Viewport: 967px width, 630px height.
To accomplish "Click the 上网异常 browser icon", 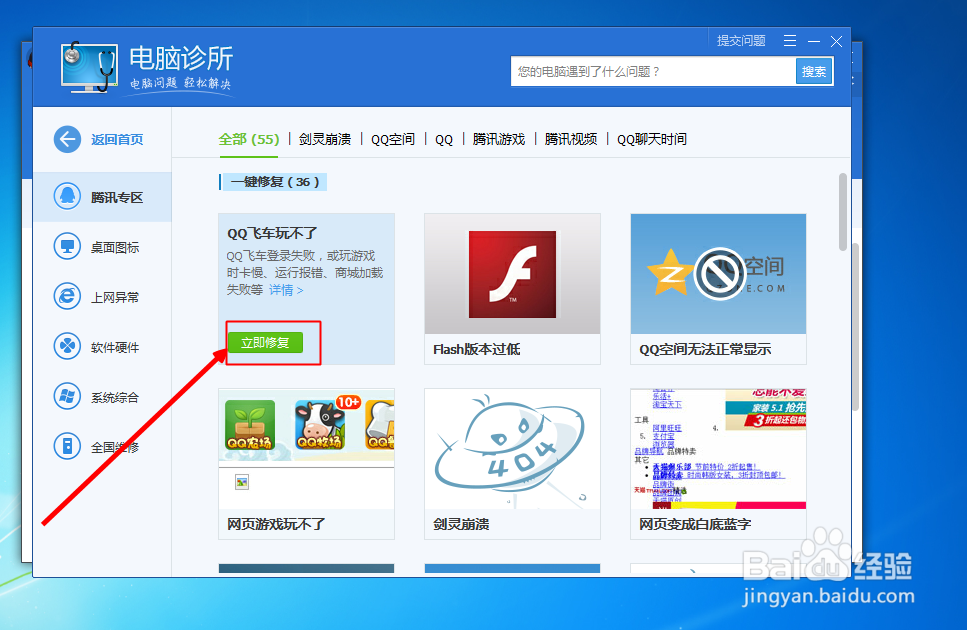I will tap(67, 297).
